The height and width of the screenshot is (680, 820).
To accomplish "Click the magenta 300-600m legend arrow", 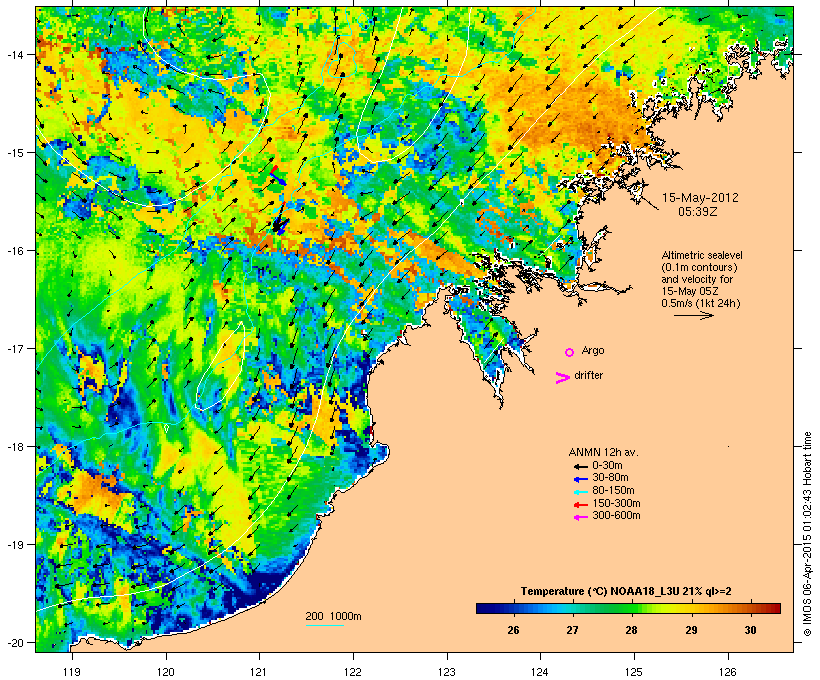I will pos(580,517).
